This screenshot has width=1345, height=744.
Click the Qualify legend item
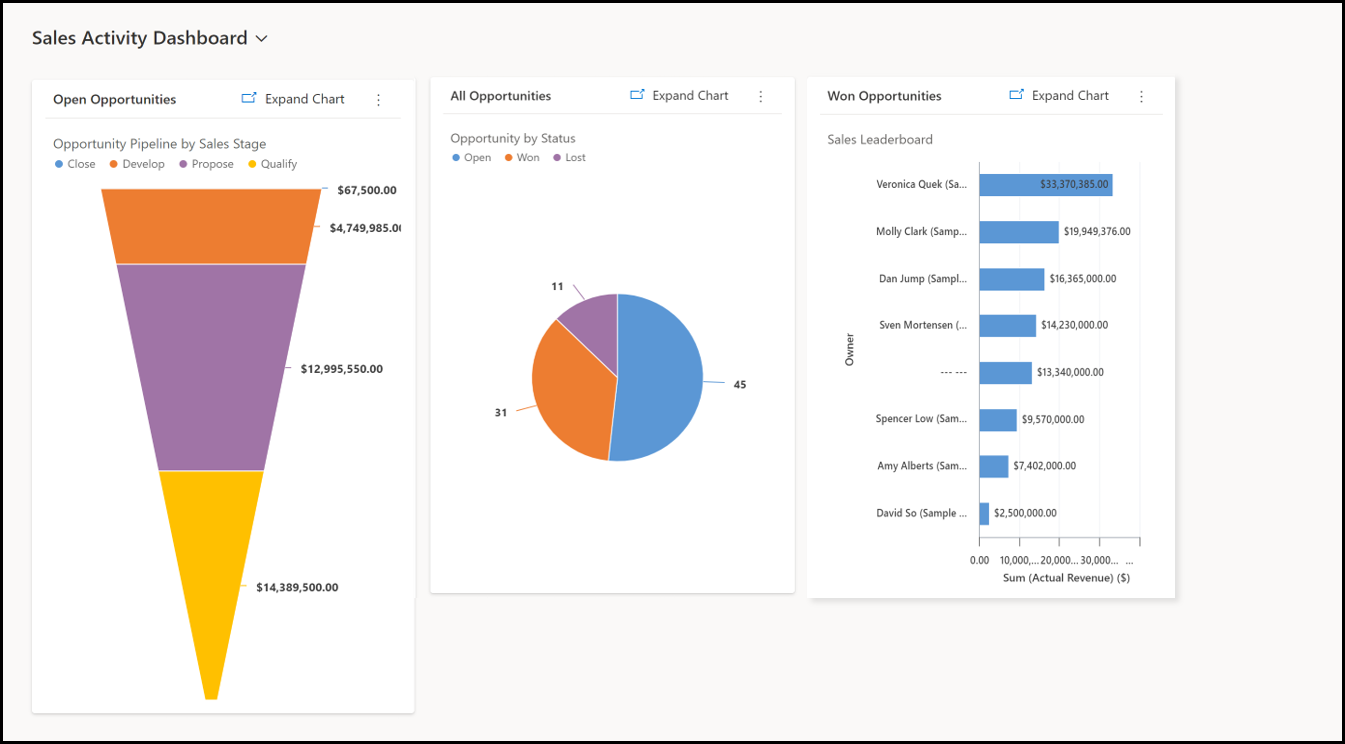pyautogui.click(x=272, y=163)
